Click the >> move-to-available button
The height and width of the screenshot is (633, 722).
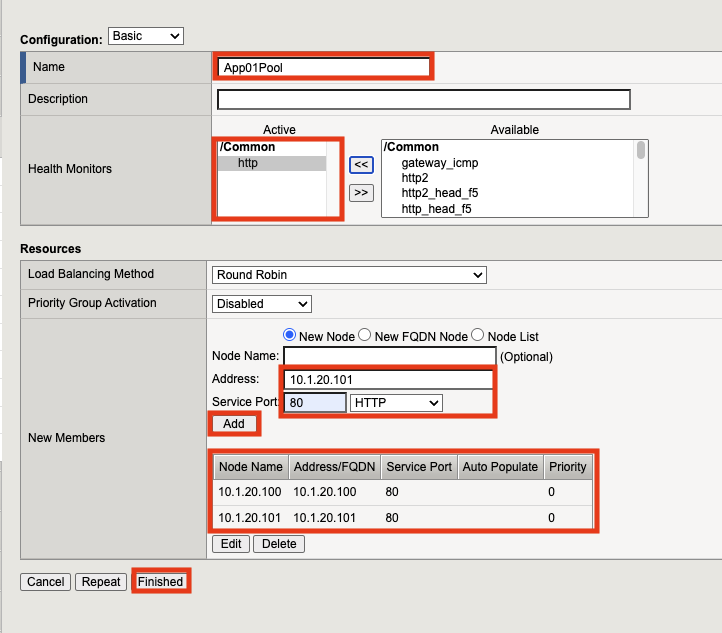tap(361, 192)
